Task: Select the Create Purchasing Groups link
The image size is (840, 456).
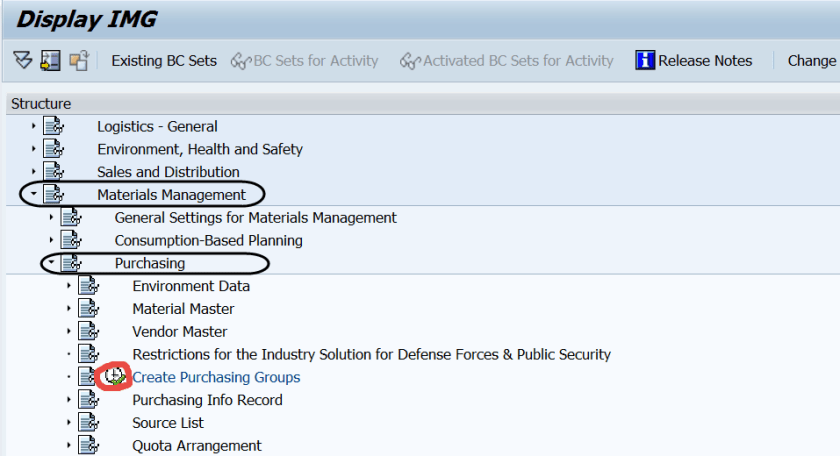Action: 216,377
